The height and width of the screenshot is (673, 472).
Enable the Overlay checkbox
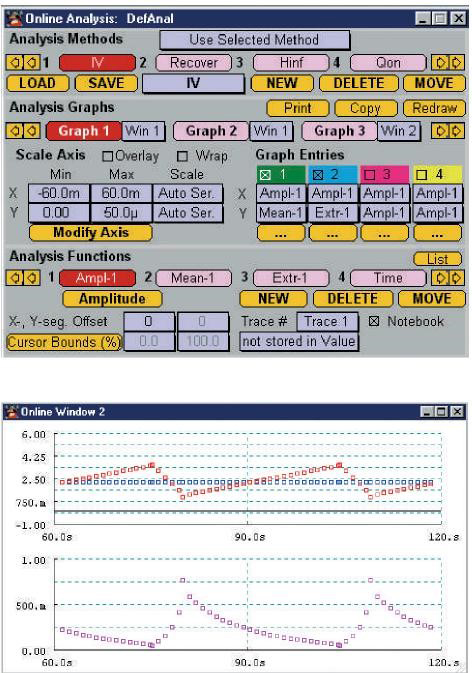[107, 156]
